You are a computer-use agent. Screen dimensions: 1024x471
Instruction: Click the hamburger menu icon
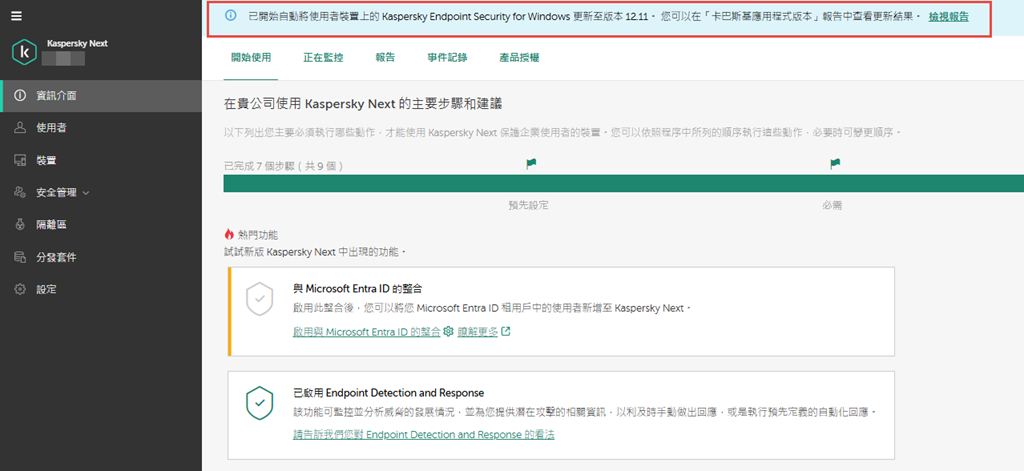click(x=17, y=16)
